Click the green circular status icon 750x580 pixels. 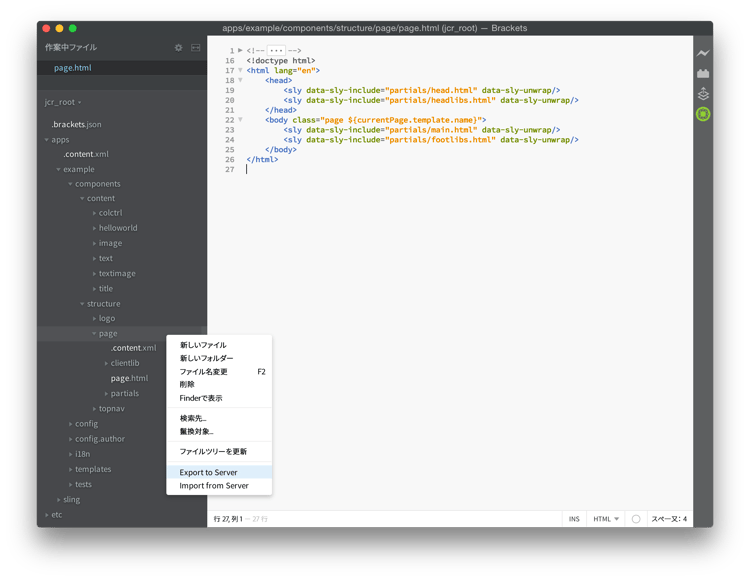click(x=703, y=115)
